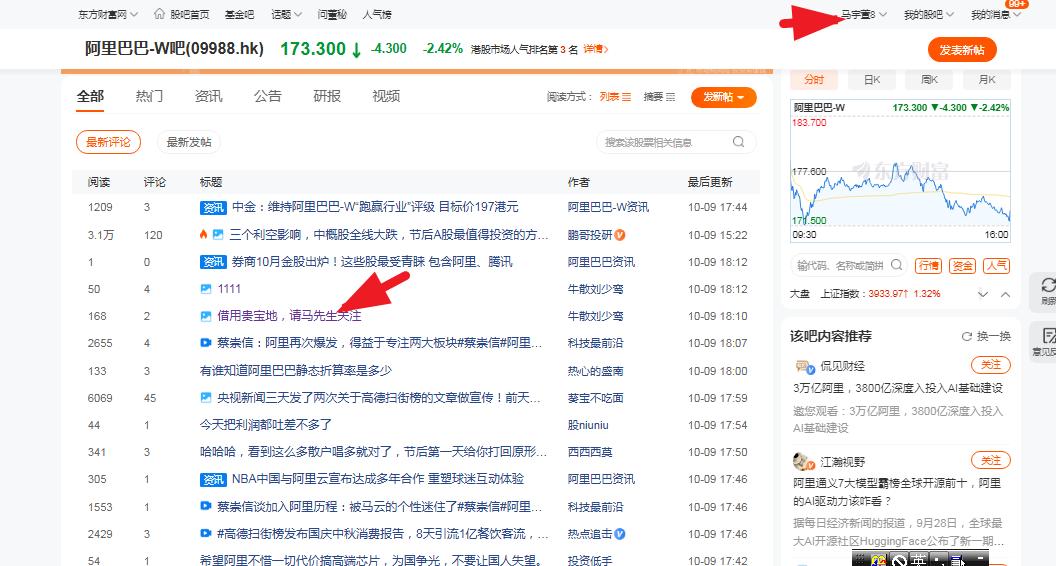Switch reading mode to 摘要 summary view

[659, 97]
